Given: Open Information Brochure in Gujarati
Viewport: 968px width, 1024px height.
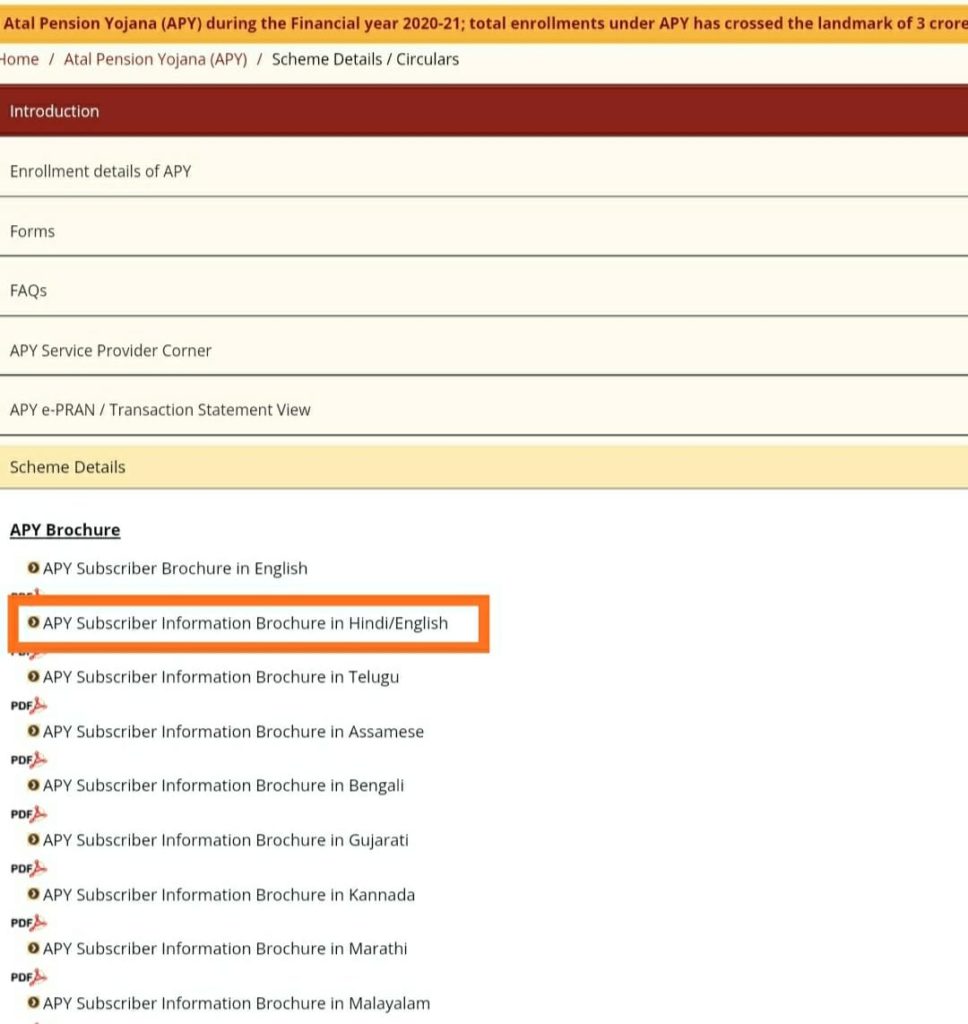Looking at the screenshot, I should coord(225,840).
